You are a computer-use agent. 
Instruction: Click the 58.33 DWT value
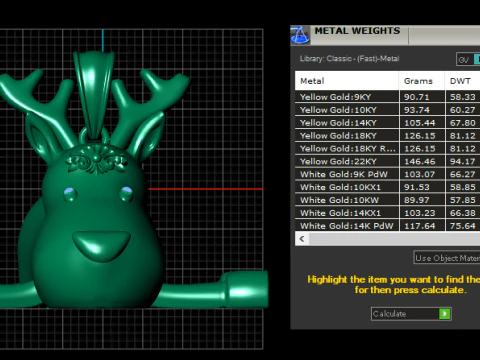coord(463,97)
